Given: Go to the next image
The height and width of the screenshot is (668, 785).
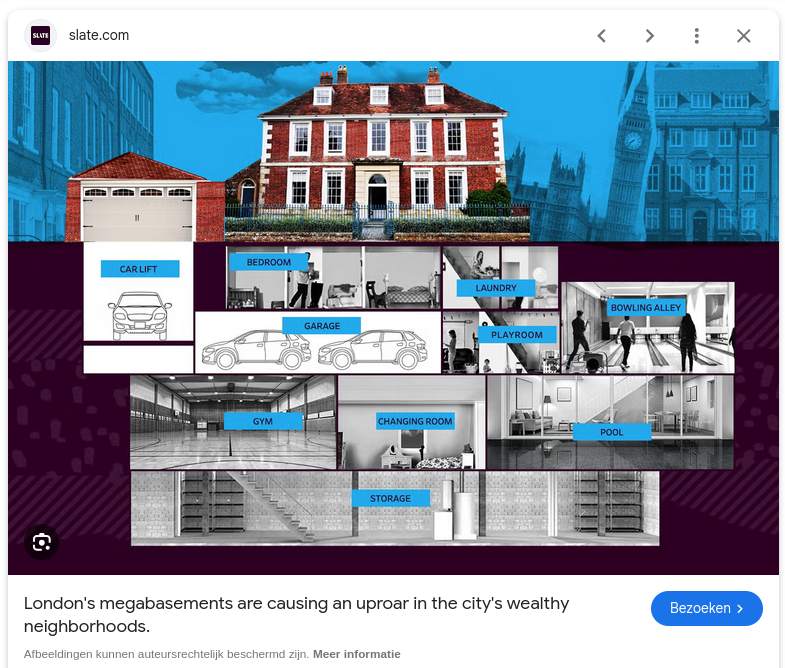Looking at the screenshot, I should pyautogui.click(x=649, y=36).
